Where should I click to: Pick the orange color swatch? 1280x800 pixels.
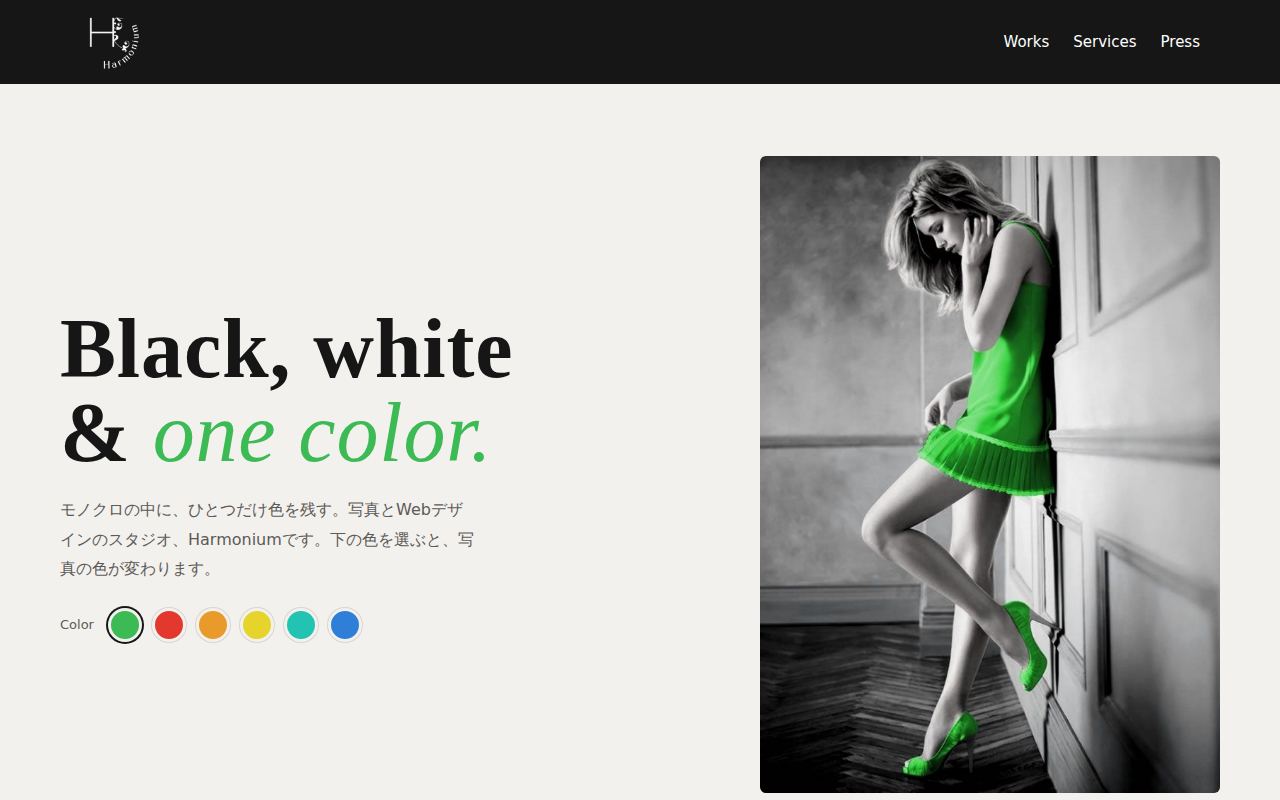(213, 625)
